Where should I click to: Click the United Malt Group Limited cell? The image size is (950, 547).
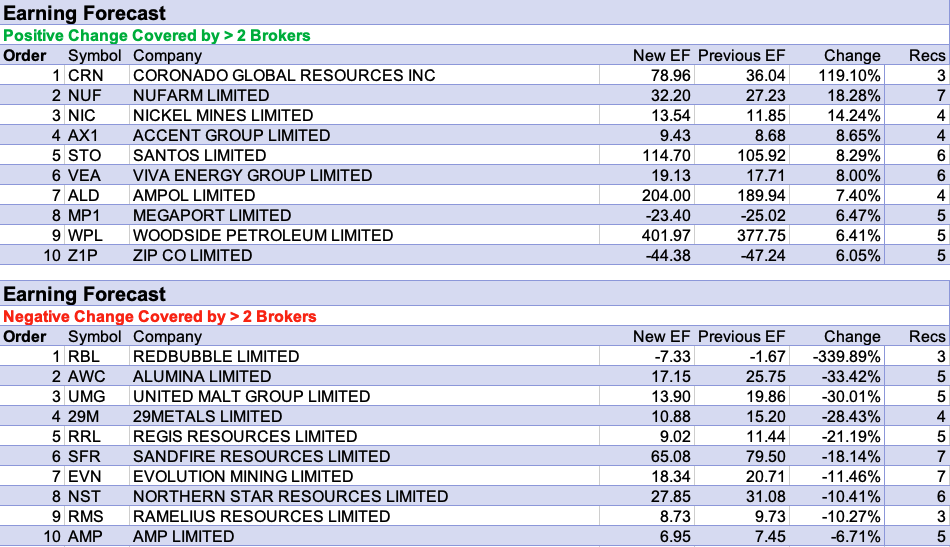click(x=252, y=397)
